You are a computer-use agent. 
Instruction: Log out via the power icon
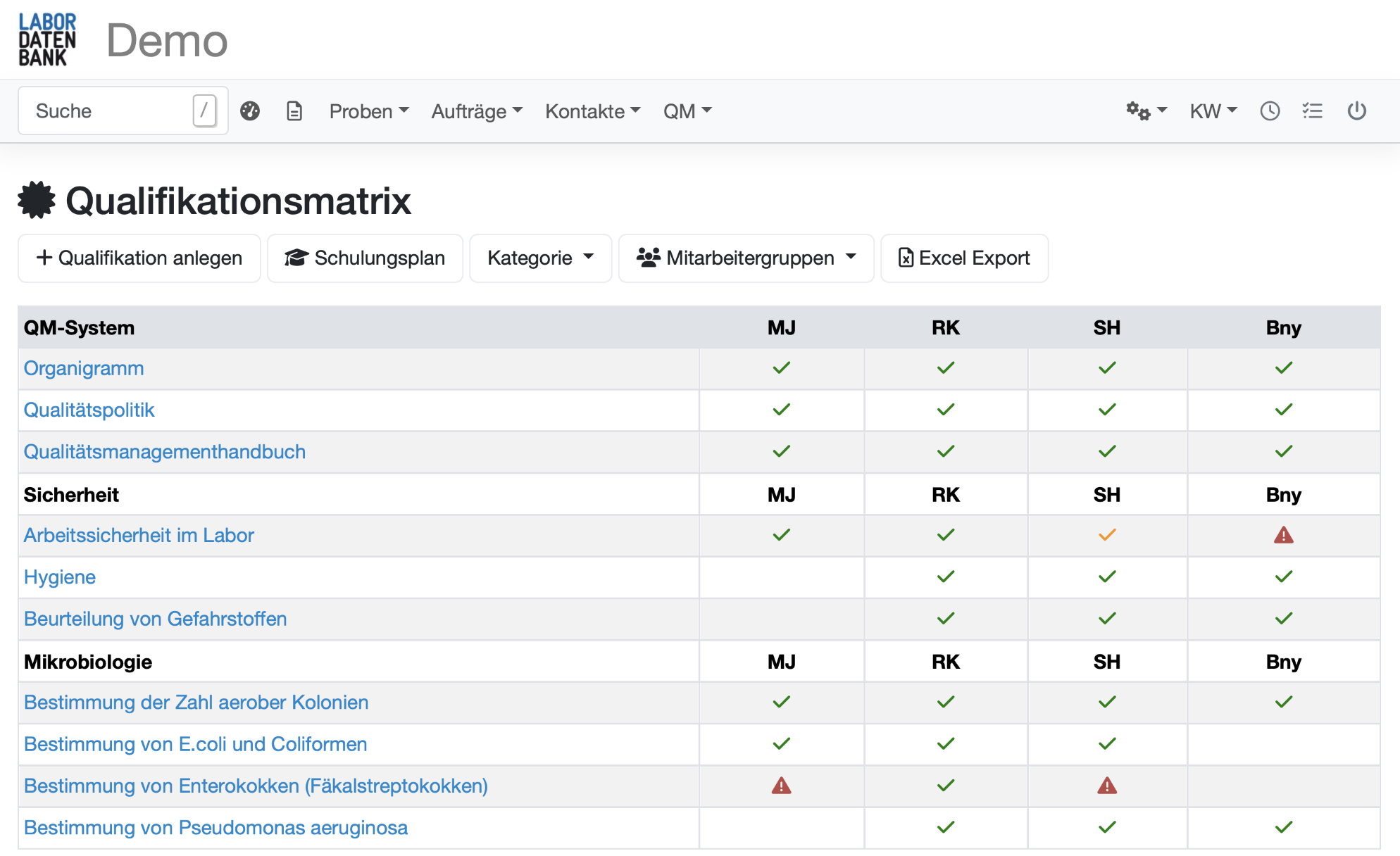point(1357,111)
